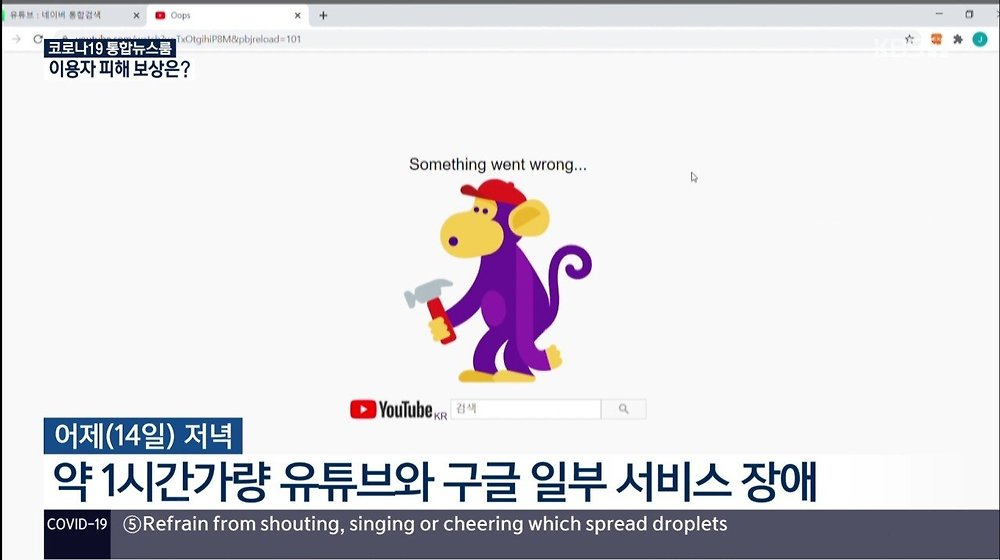
Task: Go forward in browser history
Action: pyautogui.click(x=16, y=39)
